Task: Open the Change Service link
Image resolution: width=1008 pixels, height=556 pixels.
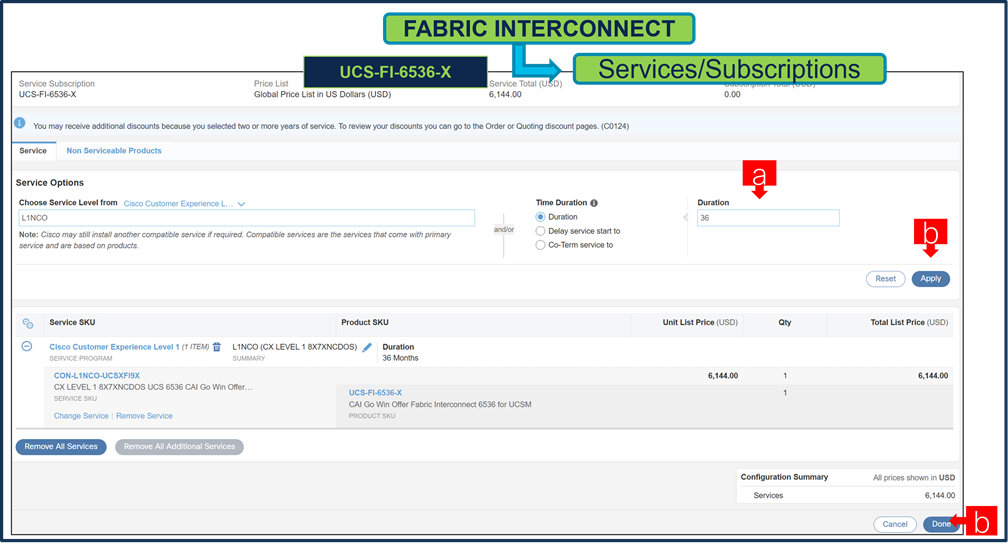Action: (x=81, y=417)
